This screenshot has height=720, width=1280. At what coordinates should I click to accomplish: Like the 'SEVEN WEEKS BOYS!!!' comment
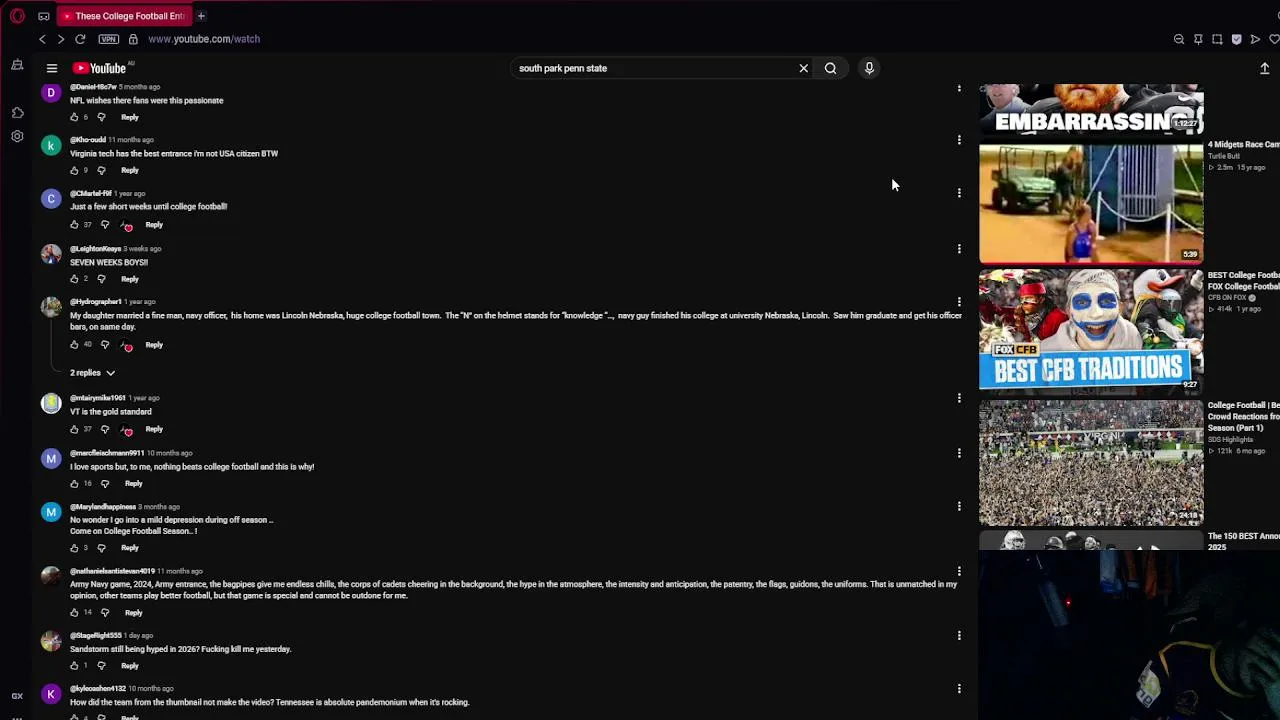[74, 279]
